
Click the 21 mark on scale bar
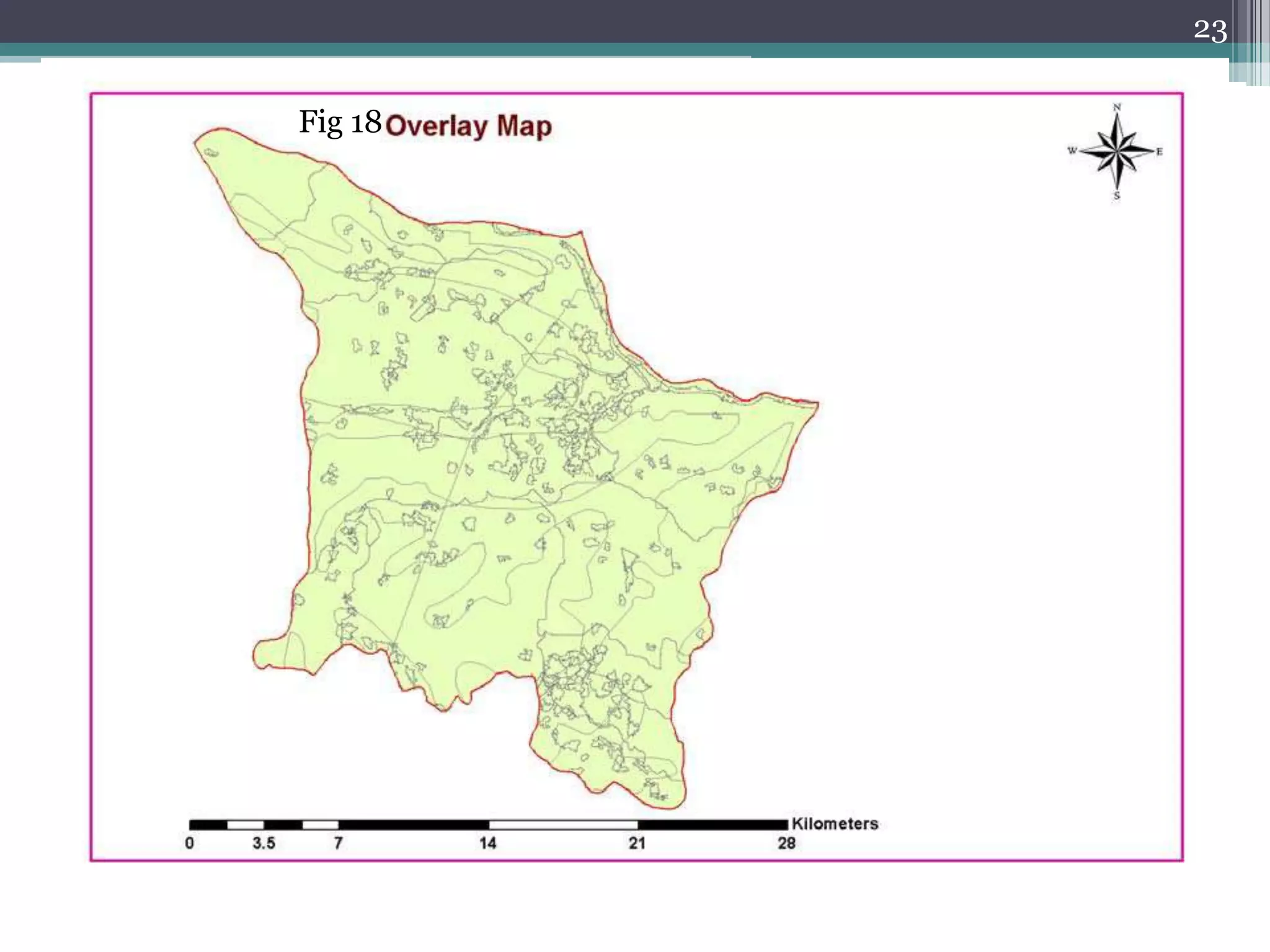click(637, 843)
